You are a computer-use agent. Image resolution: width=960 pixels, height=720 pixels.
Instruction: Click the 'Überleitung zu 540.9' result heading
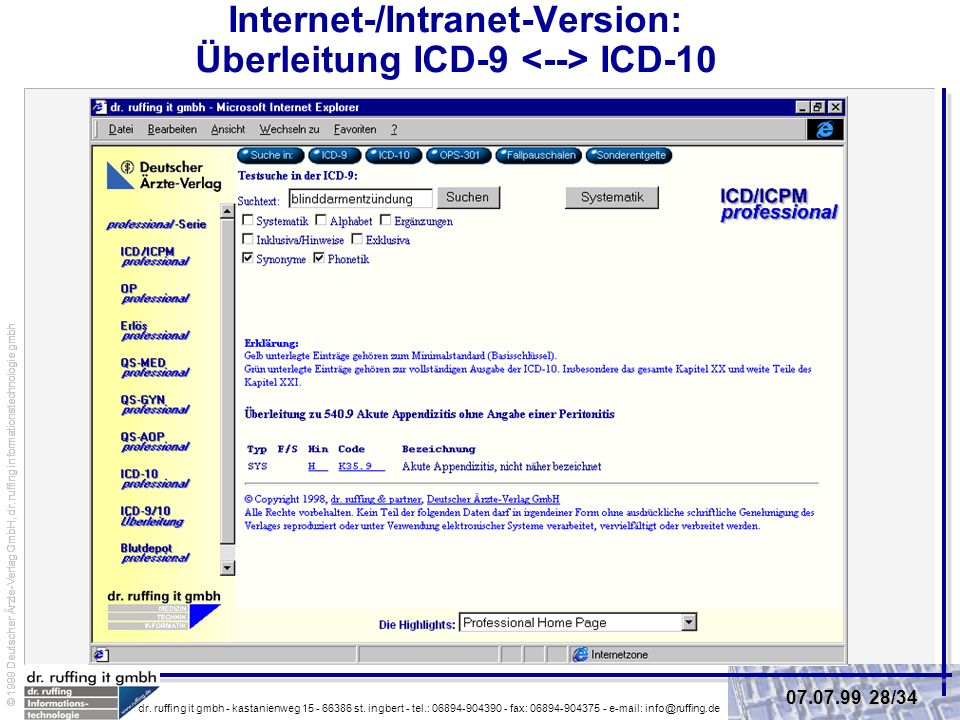(x=429, y=414)
